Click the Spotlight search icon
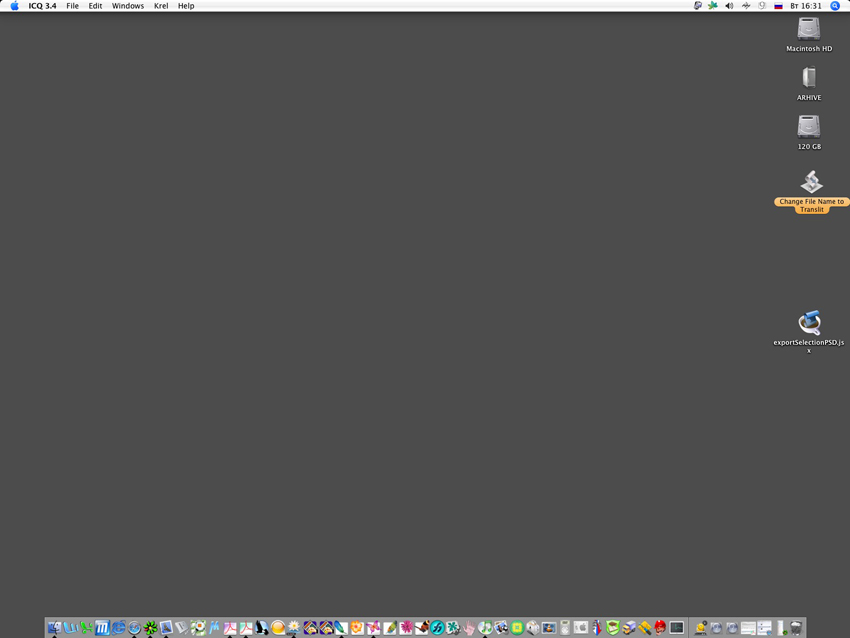The height and width of the screenshot is (638, 850). [835, 6]
